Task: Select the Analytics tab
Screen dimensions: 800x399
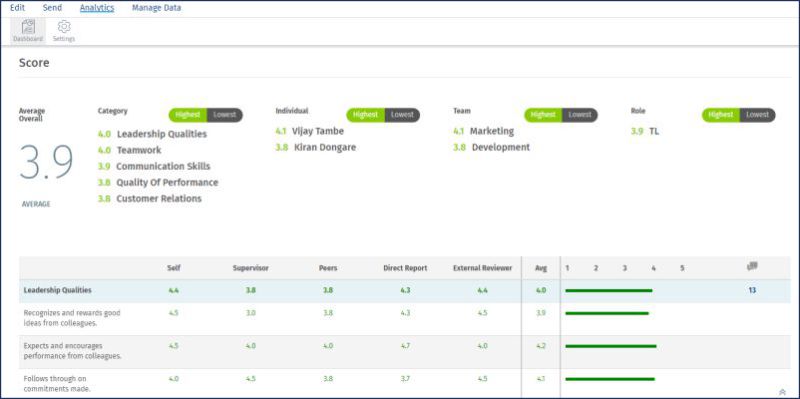Action: coord(97,8)
